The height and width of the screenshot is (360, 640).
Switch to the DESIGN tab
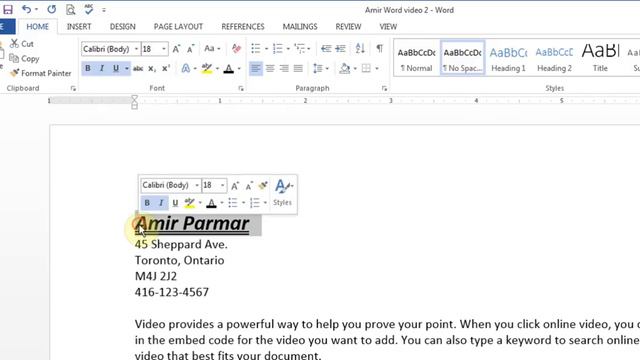(122, 27)
